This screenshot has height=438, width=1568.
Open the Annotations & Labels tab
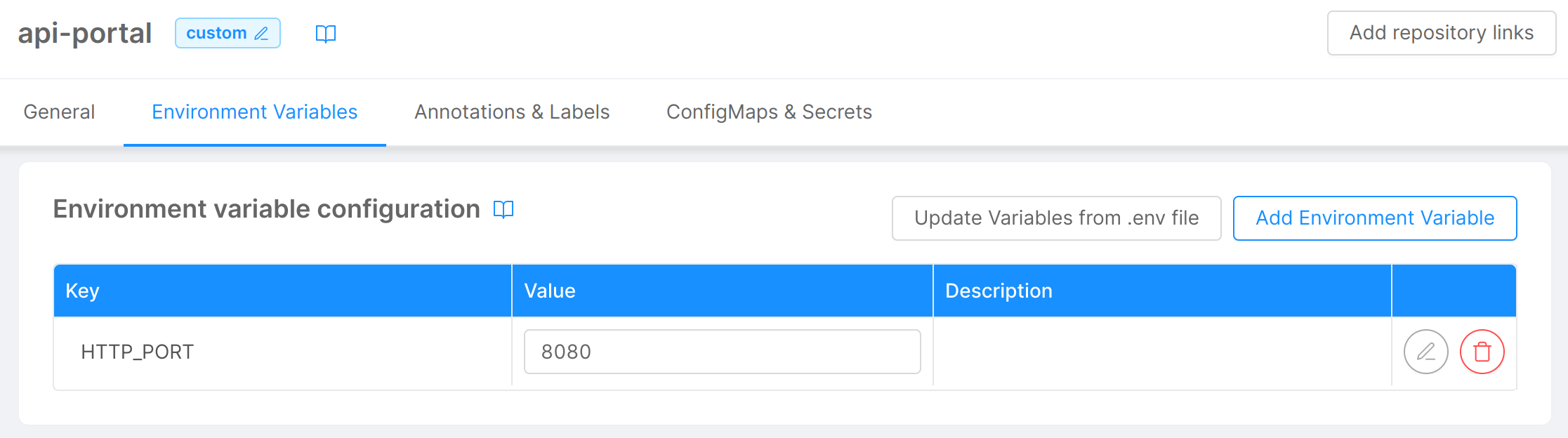512,112
